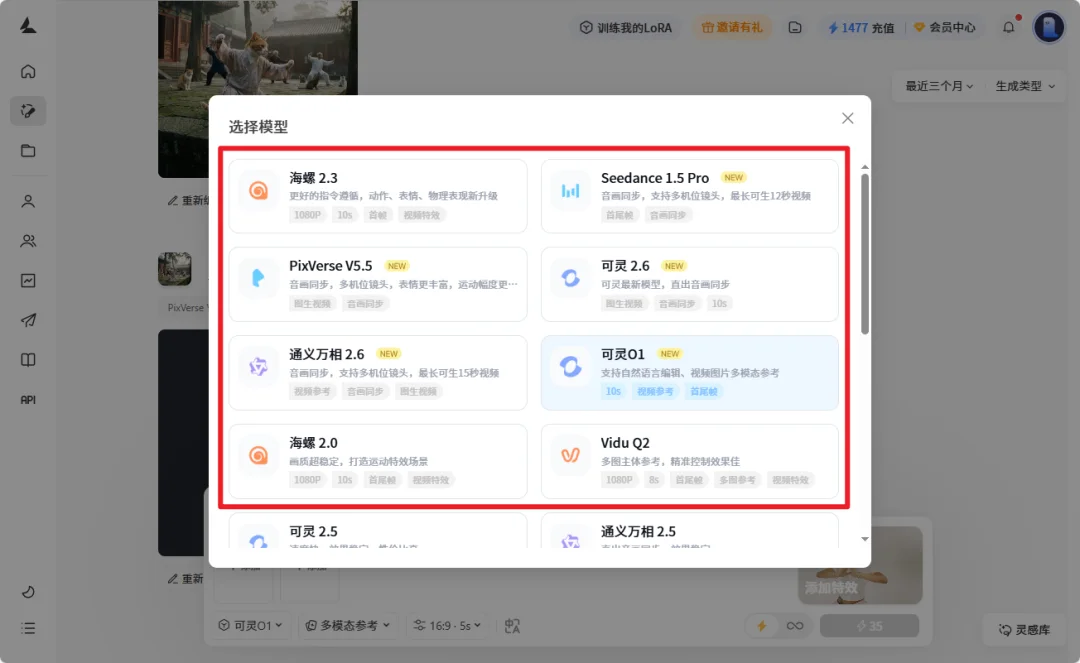
Task: Open the 多模态参考 selector
Action: [350, 625]
